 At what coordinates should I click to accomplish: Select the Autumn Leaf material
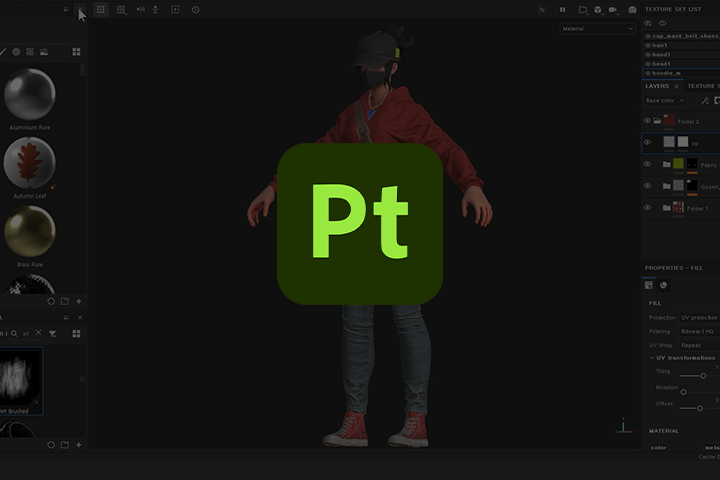point(30,163)
